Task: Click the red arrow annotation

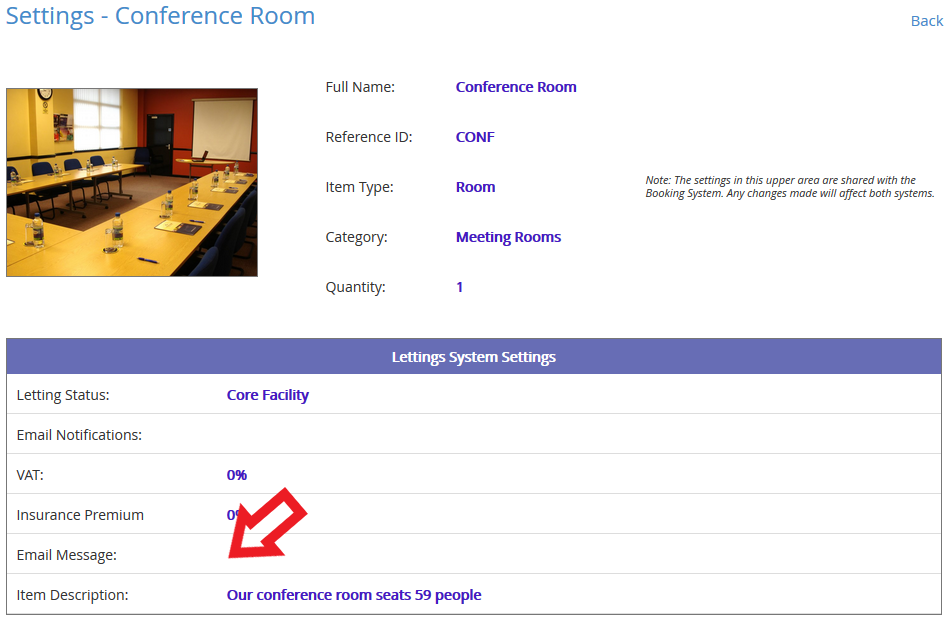Action: 266,524
